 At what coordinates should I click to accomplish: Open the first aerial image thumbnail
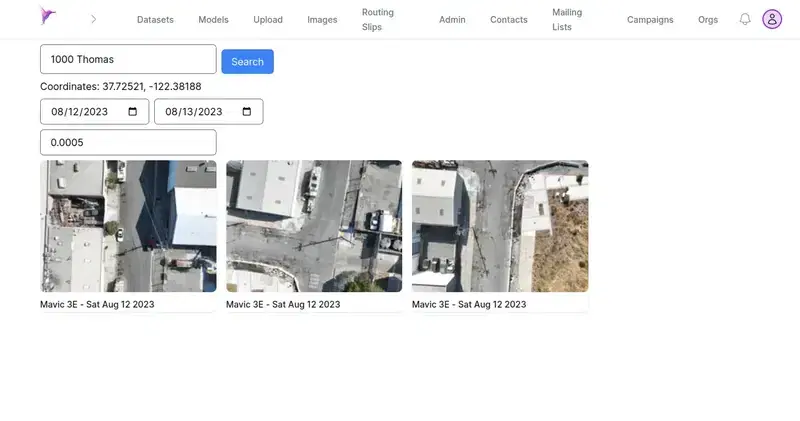[x=128, y=226]
